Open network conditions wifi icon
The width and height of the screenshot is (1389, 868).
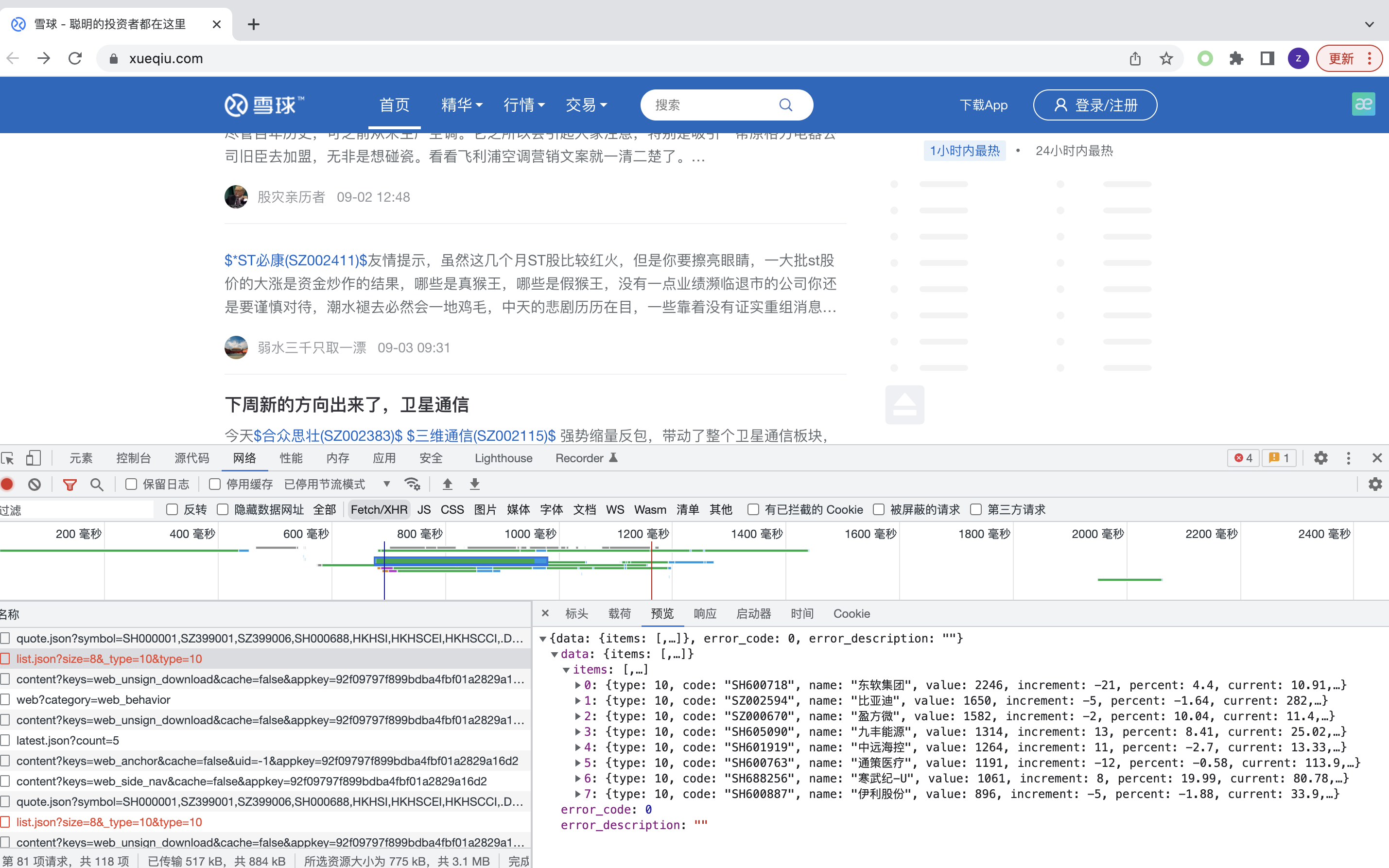412,485
